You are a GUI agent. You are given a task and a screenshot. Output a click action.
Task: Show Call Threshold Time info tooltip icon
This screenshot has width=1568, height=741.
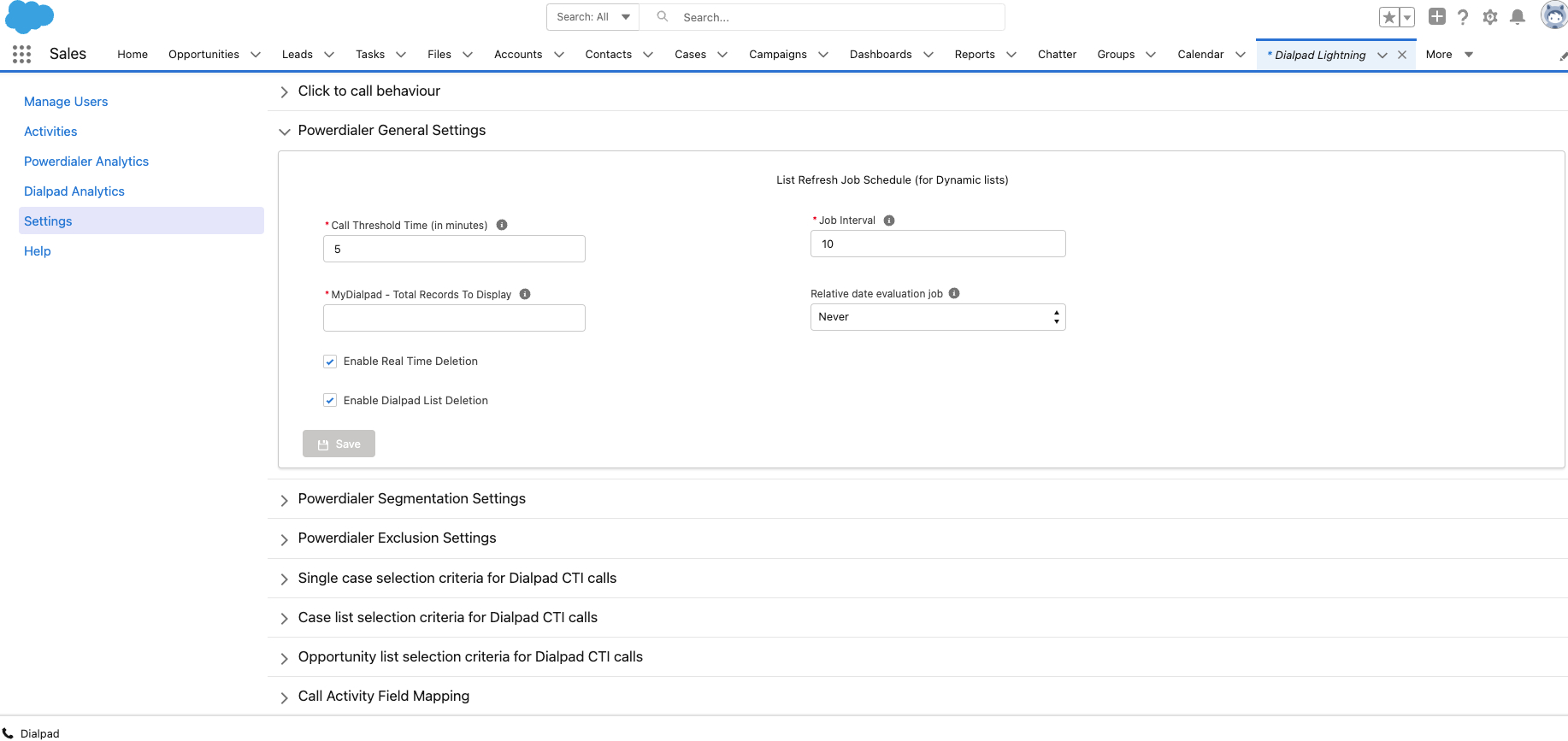tap(502, 225)
